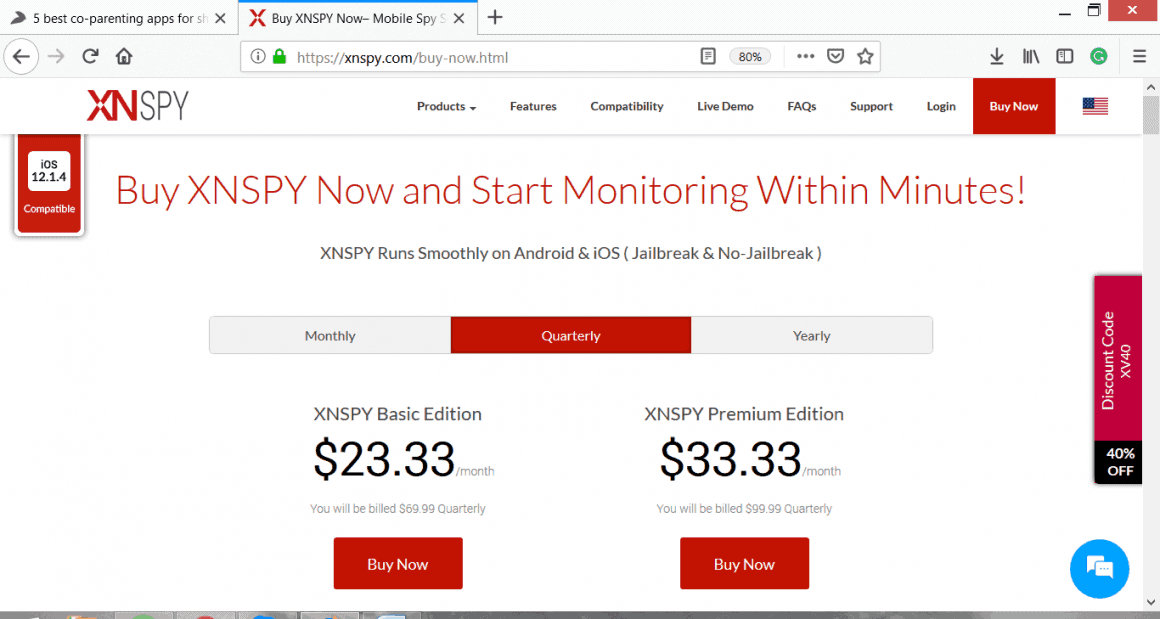Click the green secure connection padlock
Screen dimensions: 1160x619
279,56
